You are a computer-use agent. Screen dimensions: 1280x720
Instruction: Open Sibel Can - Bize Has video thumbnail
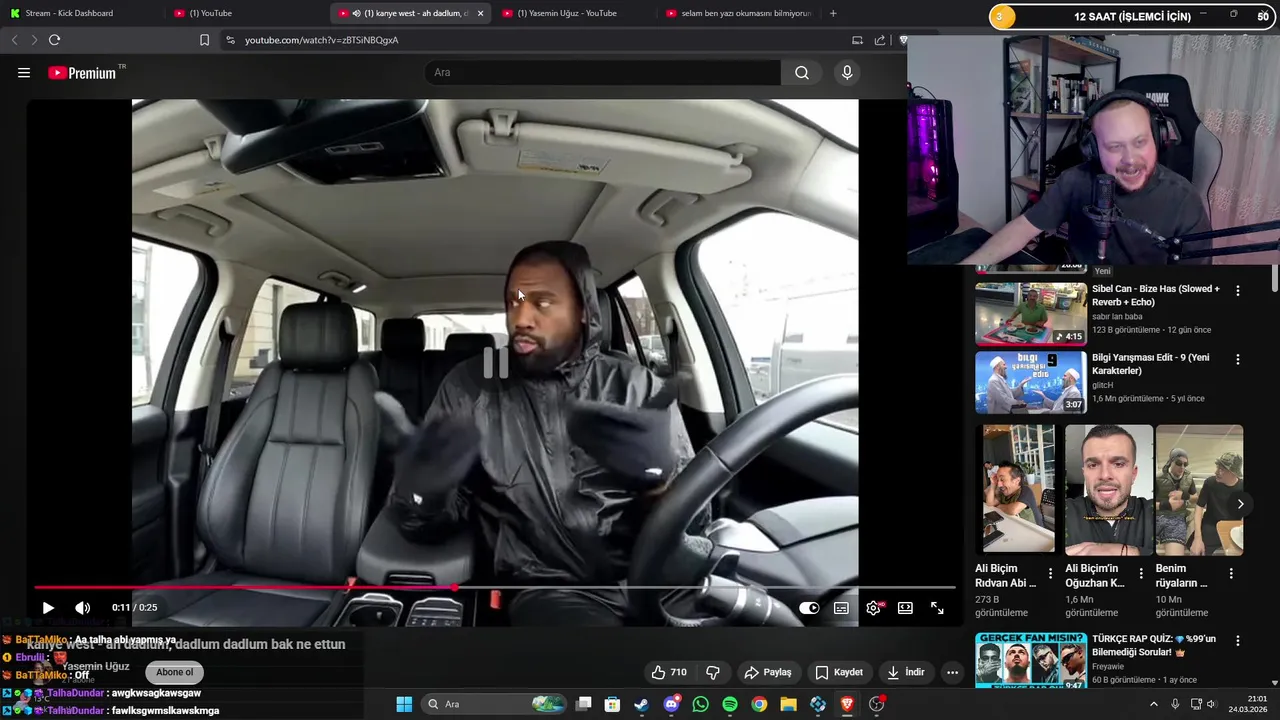1030,314
